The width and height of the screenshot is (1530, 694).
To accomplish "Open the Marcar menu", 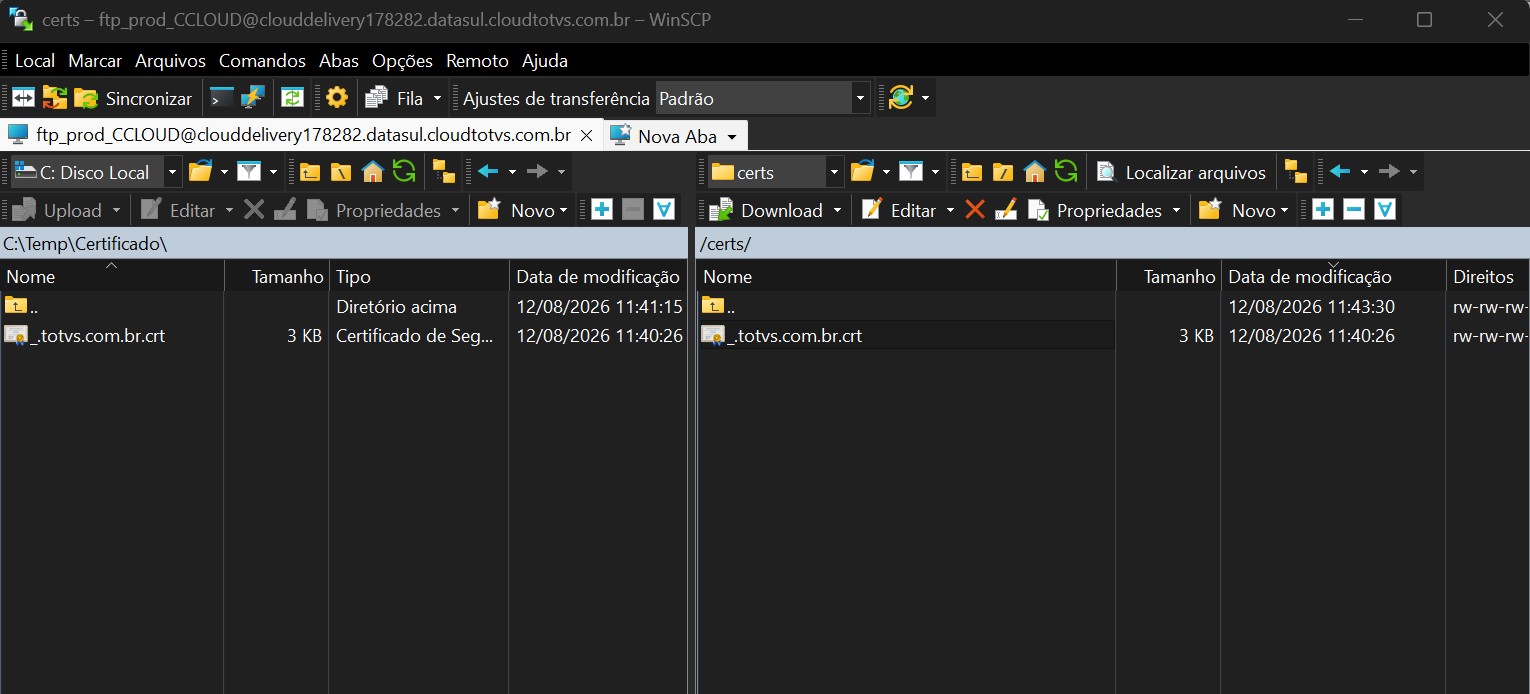I will click(95, 61).
